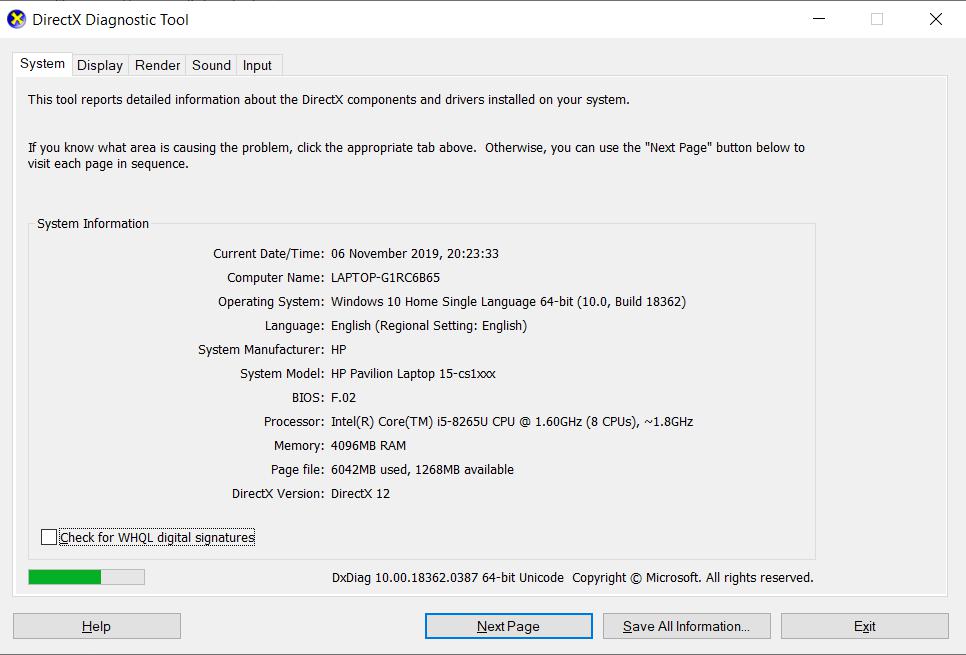Go to the Input tab
This screenshot has width=966, height=655.
click(x=257, y=65)
